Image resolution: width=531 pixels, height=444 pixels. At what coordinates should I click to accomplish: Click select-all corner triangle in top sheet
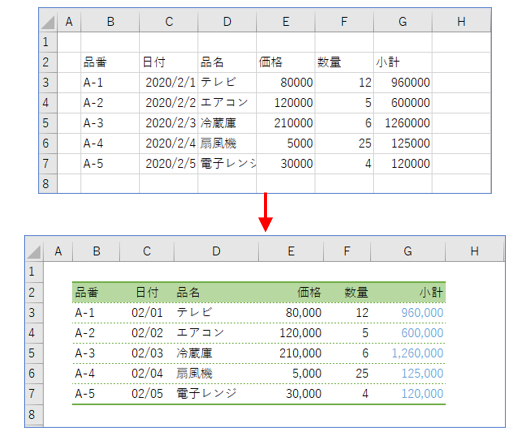48,22
